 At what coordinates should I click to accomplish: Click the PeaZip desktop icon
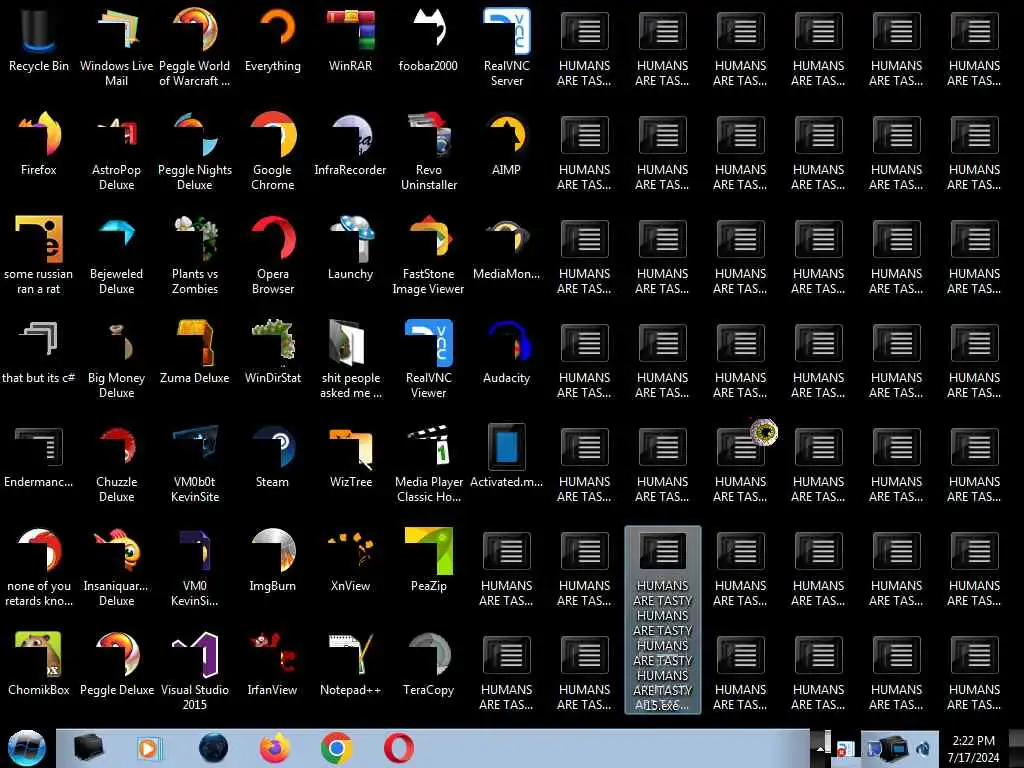point(428,560)
